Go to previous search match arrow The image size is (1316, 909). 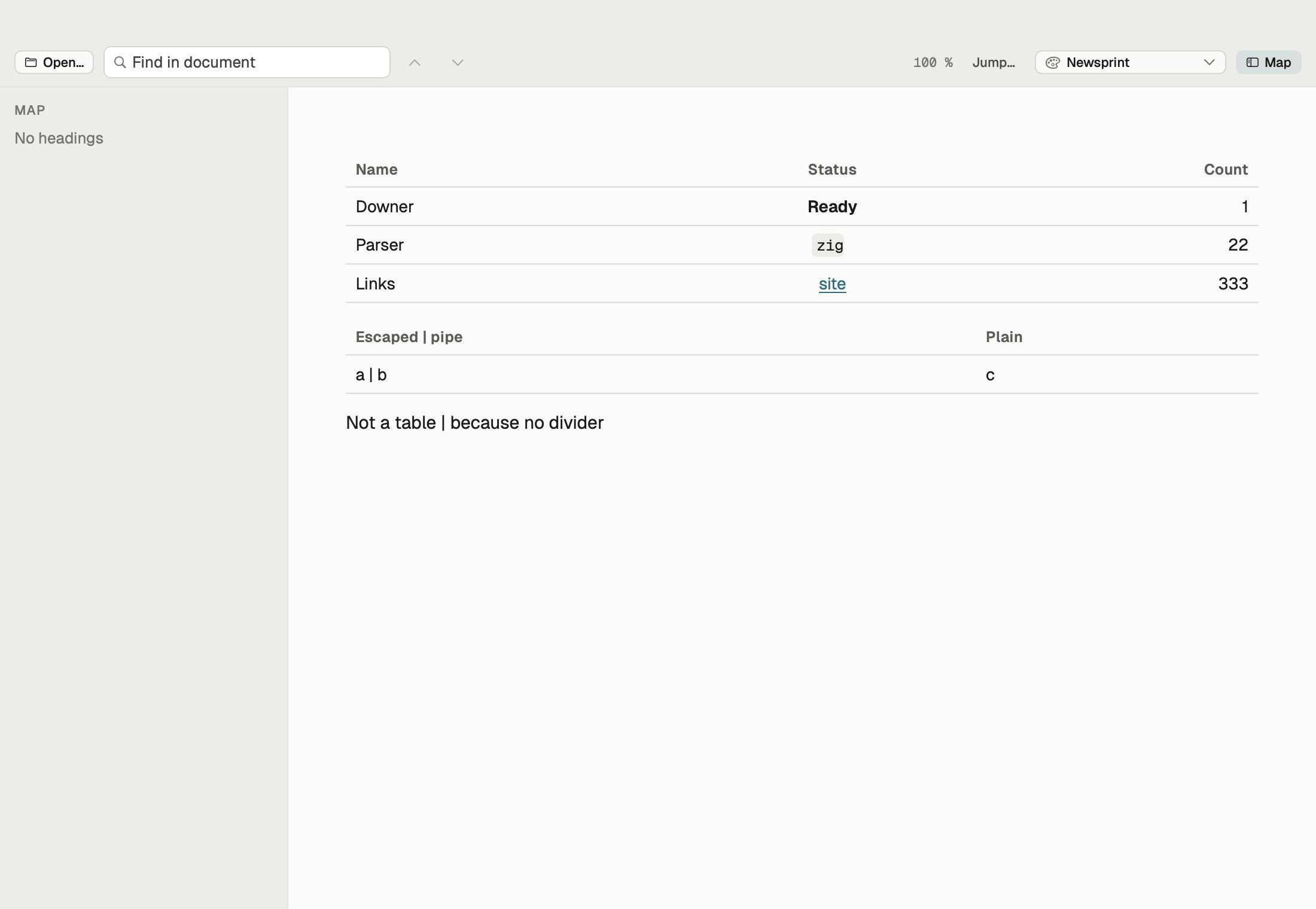point(415,62)
